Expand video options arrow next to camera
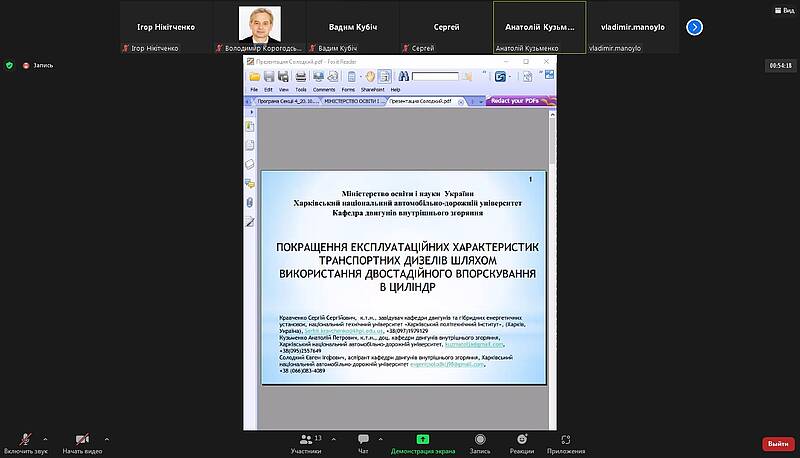This screenshot has height=458, width=800. 107,437
